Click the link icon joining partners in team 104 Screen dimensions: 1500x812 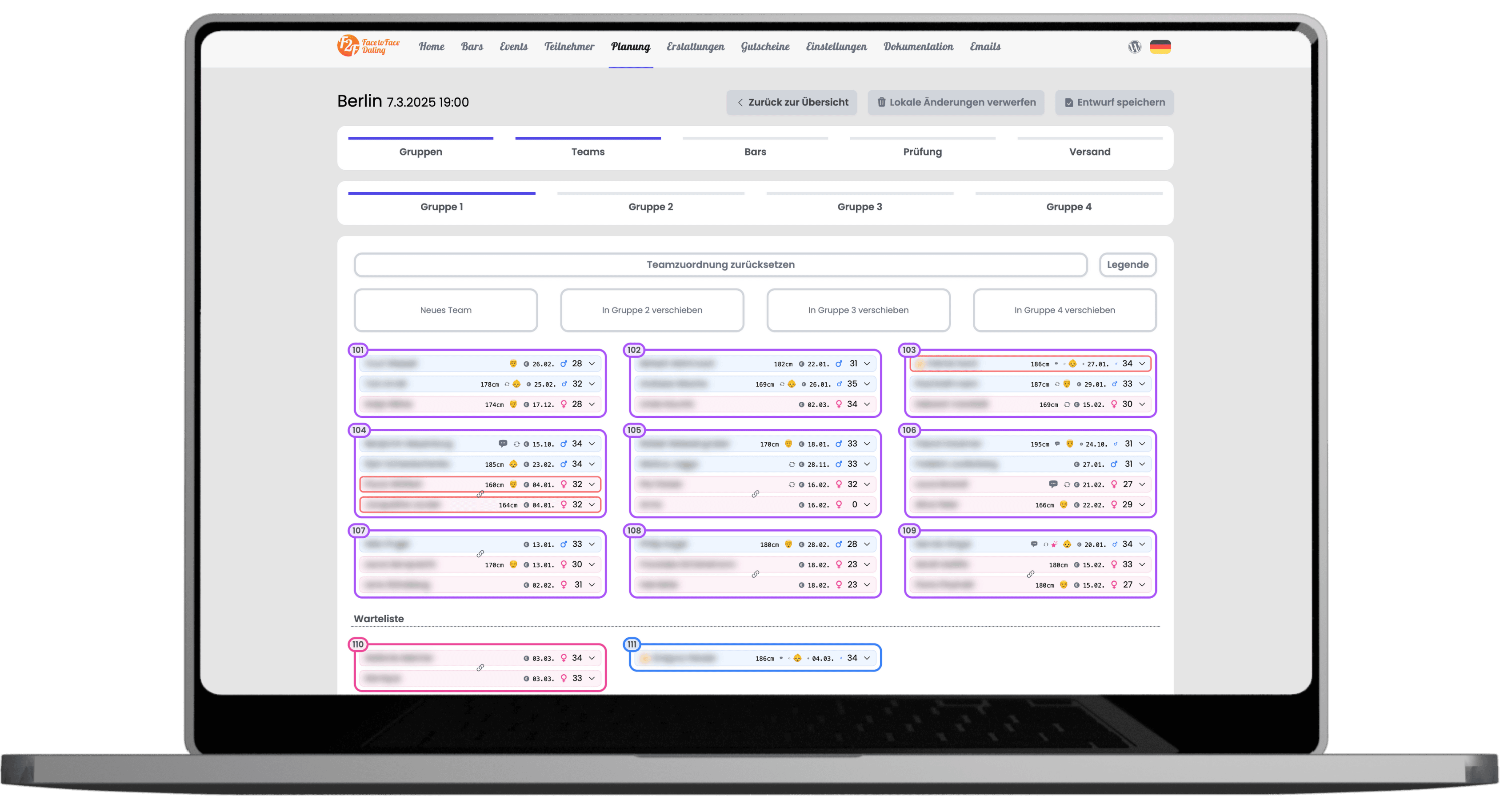tap(480, 495)
